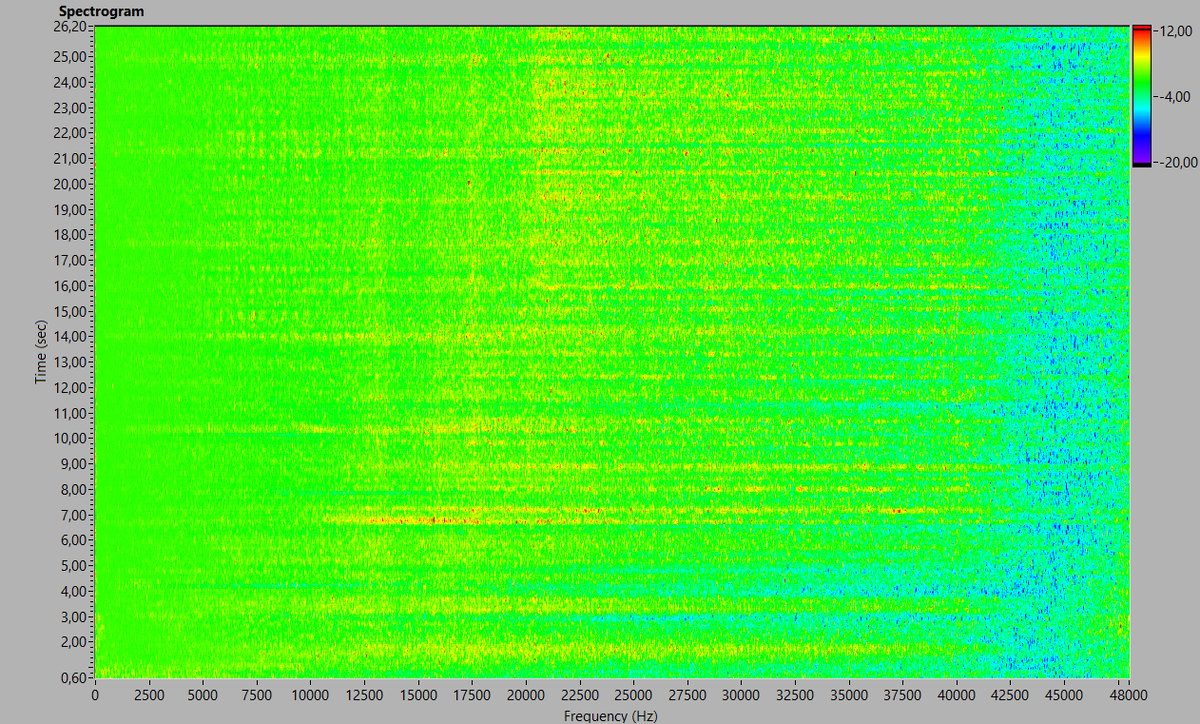Click the 5000 frequency tick label
Viewport: 1200px width, 724px height.
(202, 695)
